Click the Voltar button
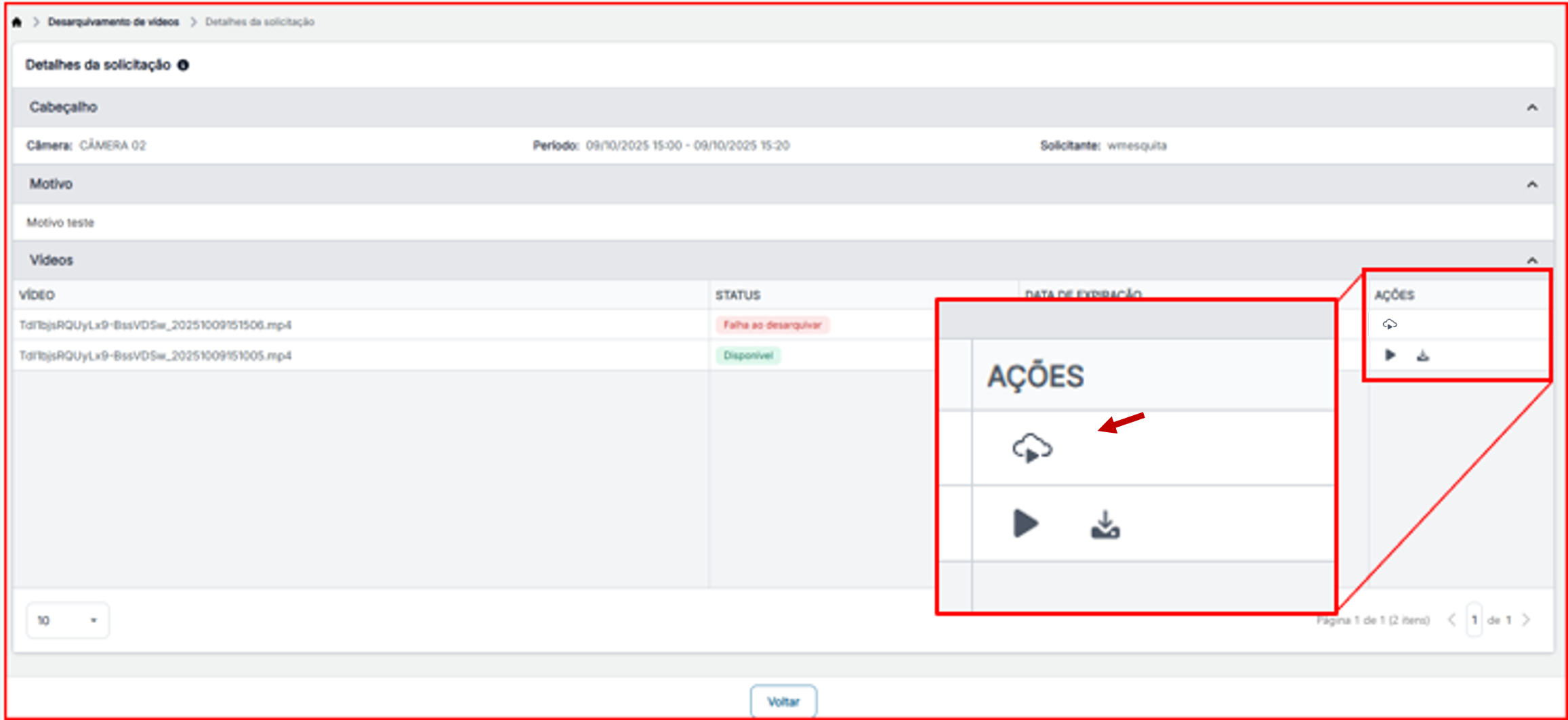 (783, 702)
